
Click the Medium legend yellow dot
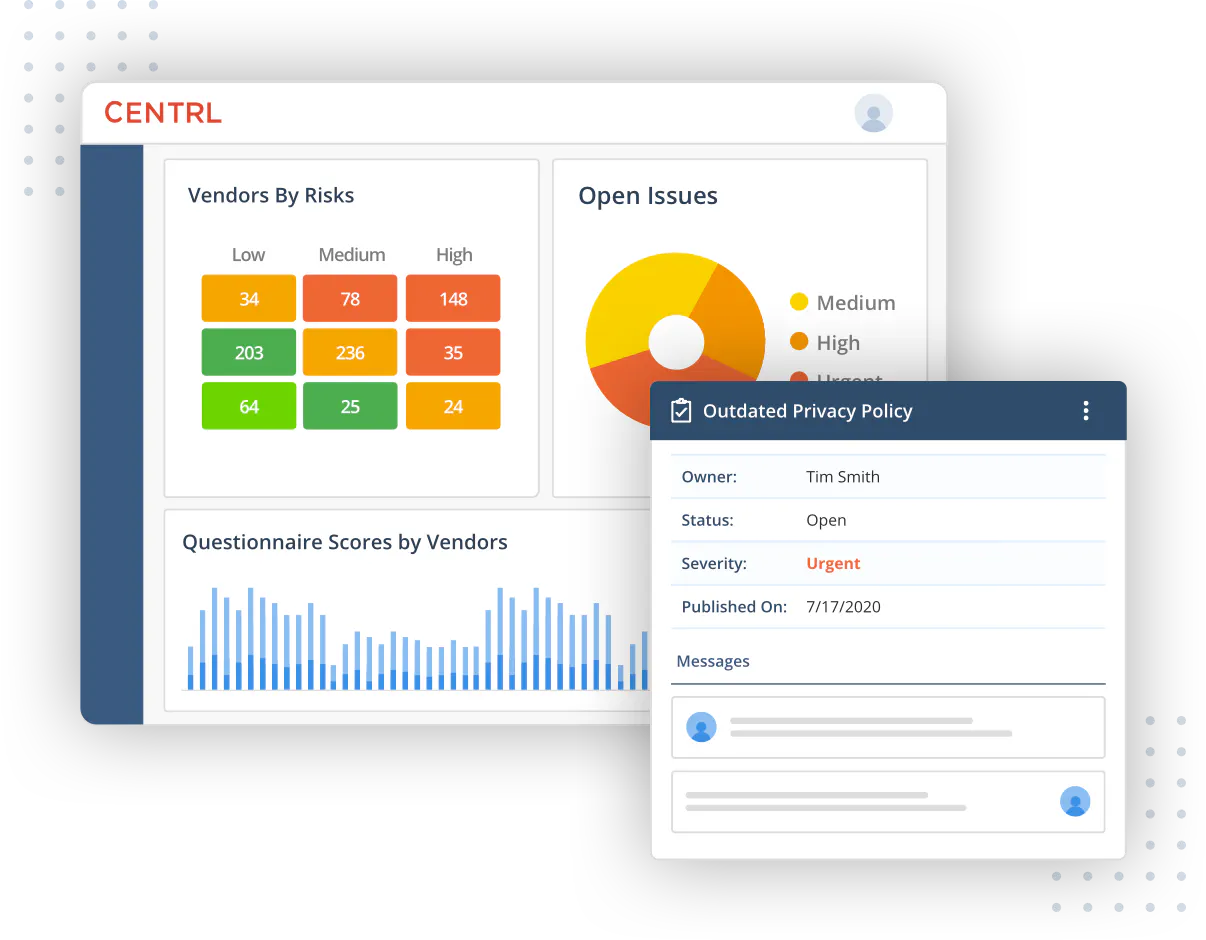point(799,302)
